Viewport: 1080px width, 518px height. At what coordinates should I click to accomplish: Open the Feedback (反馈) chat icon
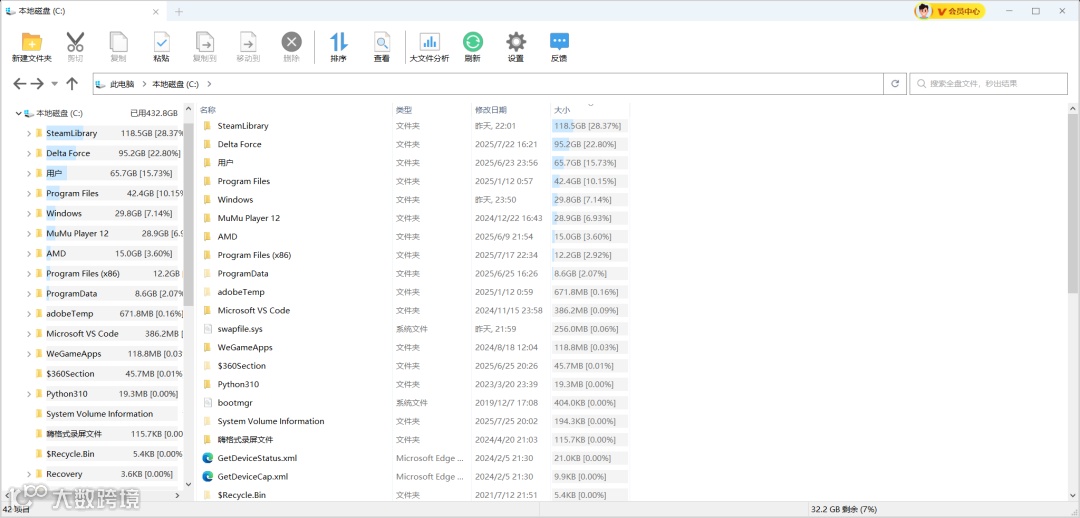(x=559, y=42)
